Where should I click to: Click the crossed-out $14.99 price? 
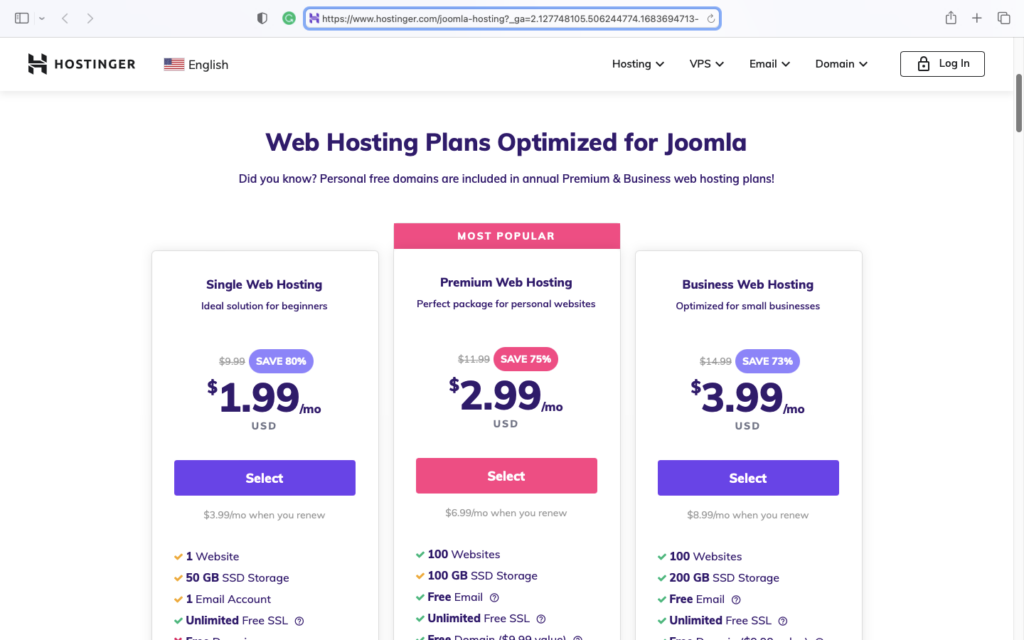(x=715, y=361)
